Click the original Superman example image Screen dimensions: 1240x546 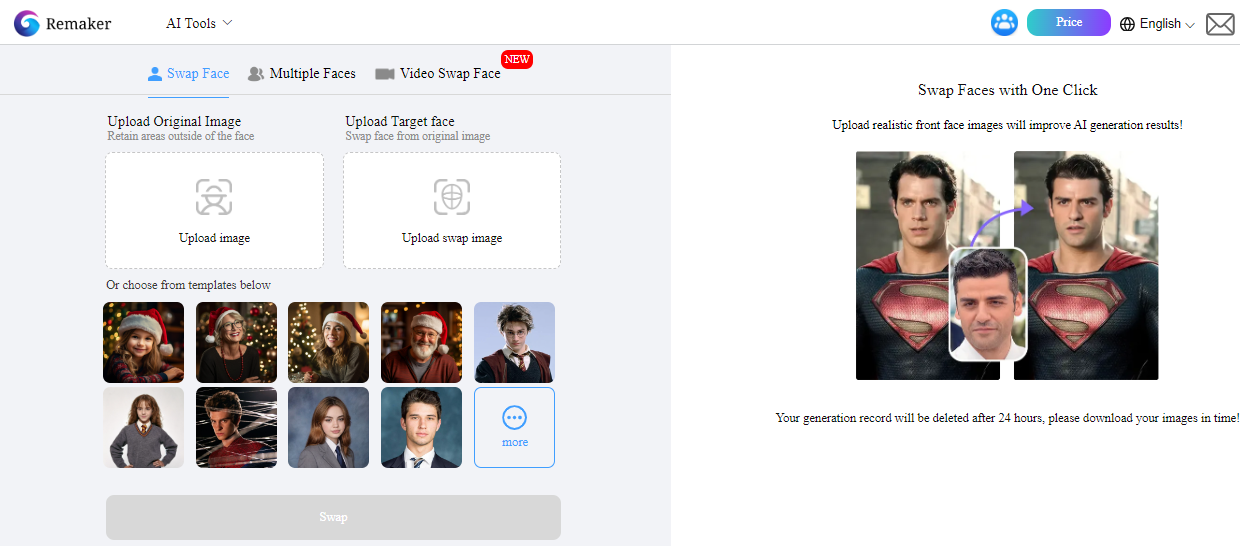point(928,265)
